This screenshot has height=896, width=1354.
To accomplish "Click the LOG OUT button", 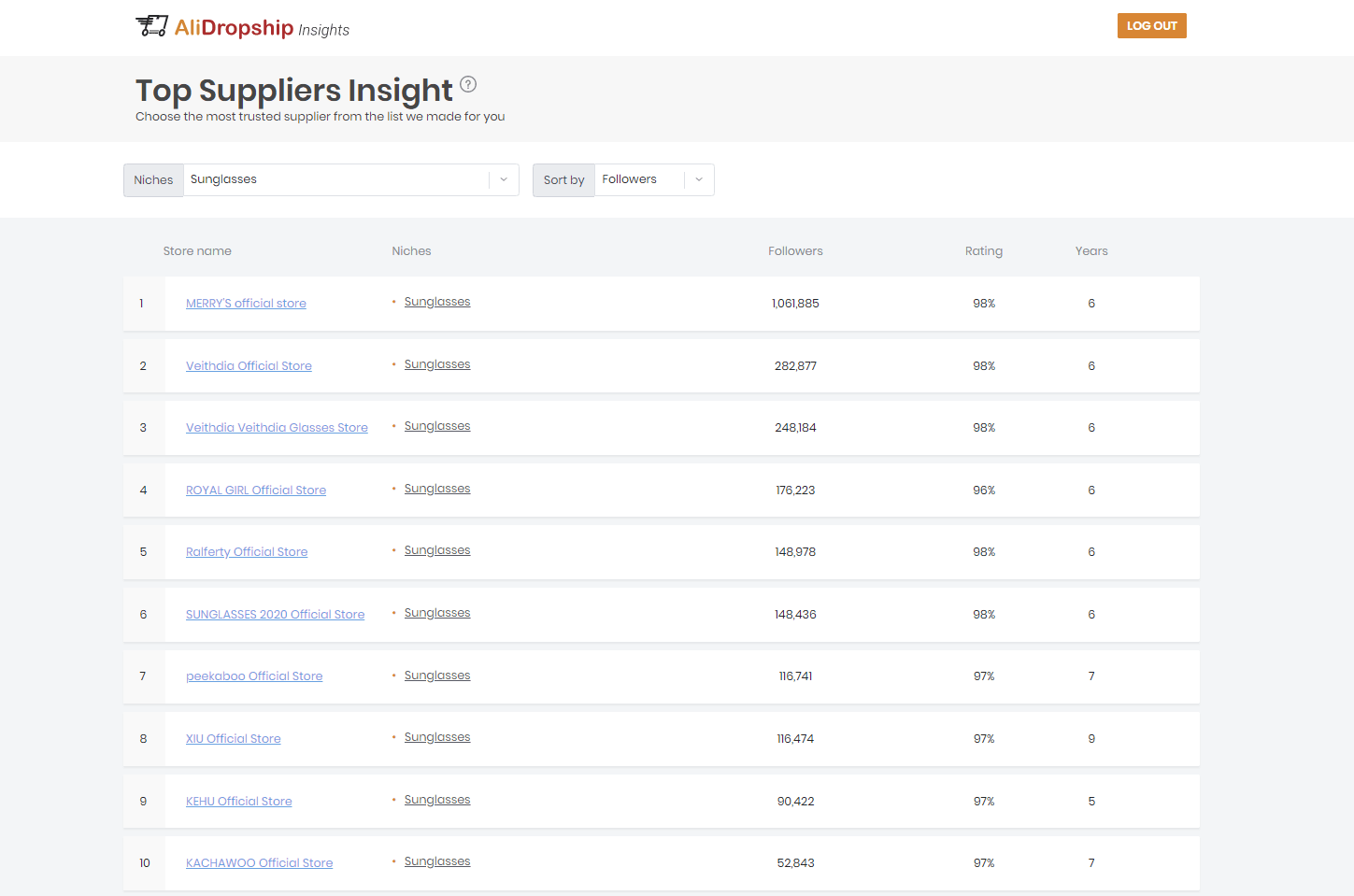I will click(x=1151, y=25).
